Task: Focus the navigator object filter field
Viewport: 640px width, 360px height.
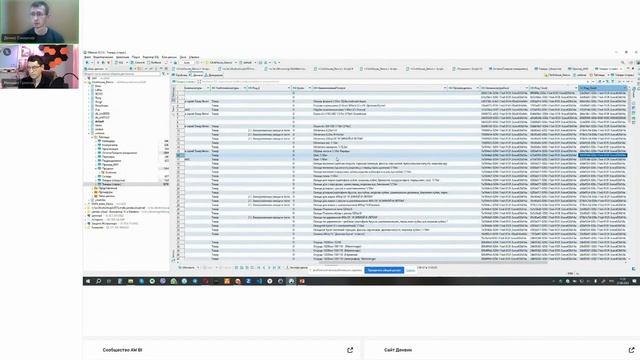Action: click(x=122, y=74)
